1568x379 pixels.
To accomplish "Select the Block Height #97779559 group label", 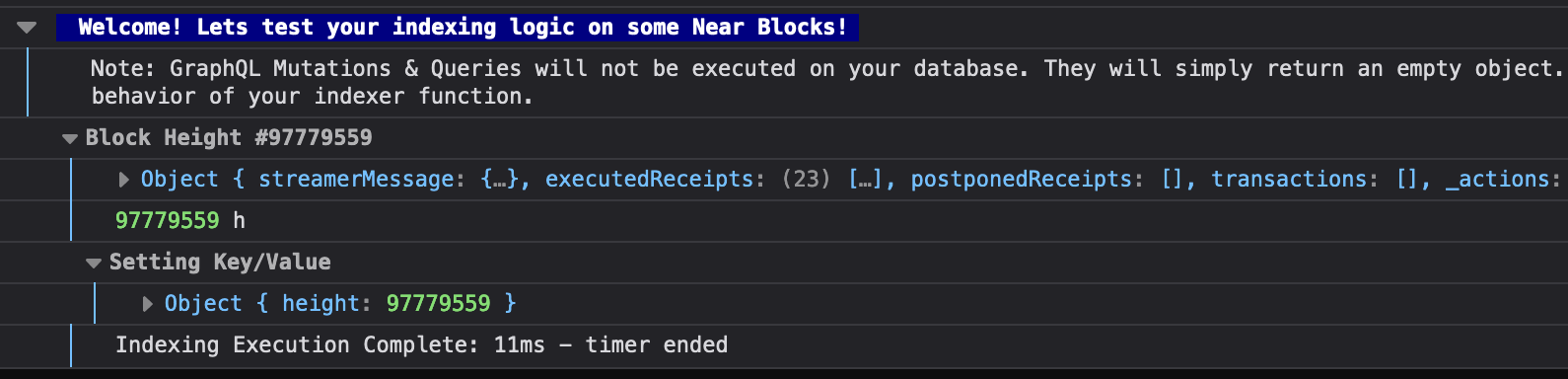I will click(x=229, y=138).
